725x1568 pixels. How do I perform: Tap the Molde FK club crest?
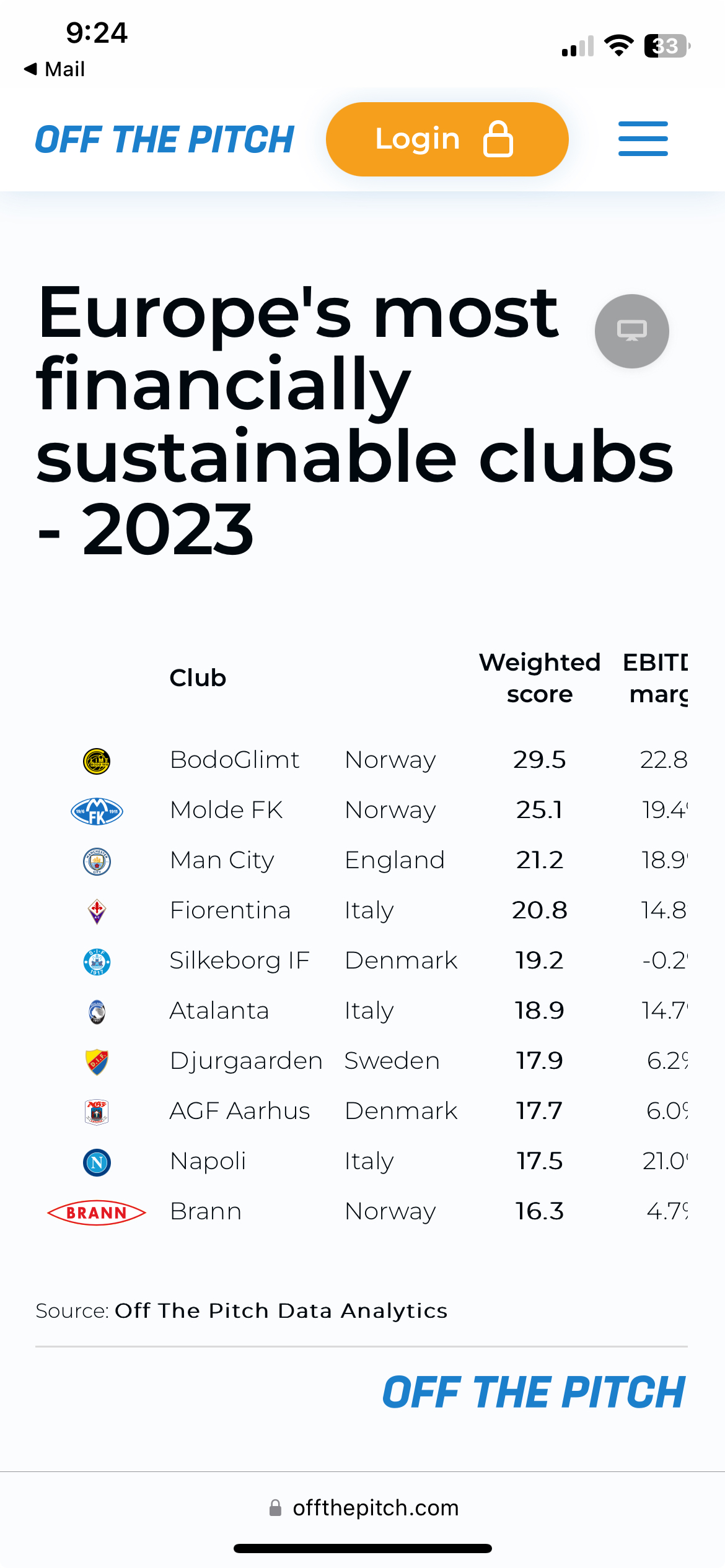click(x=97, y=811)
